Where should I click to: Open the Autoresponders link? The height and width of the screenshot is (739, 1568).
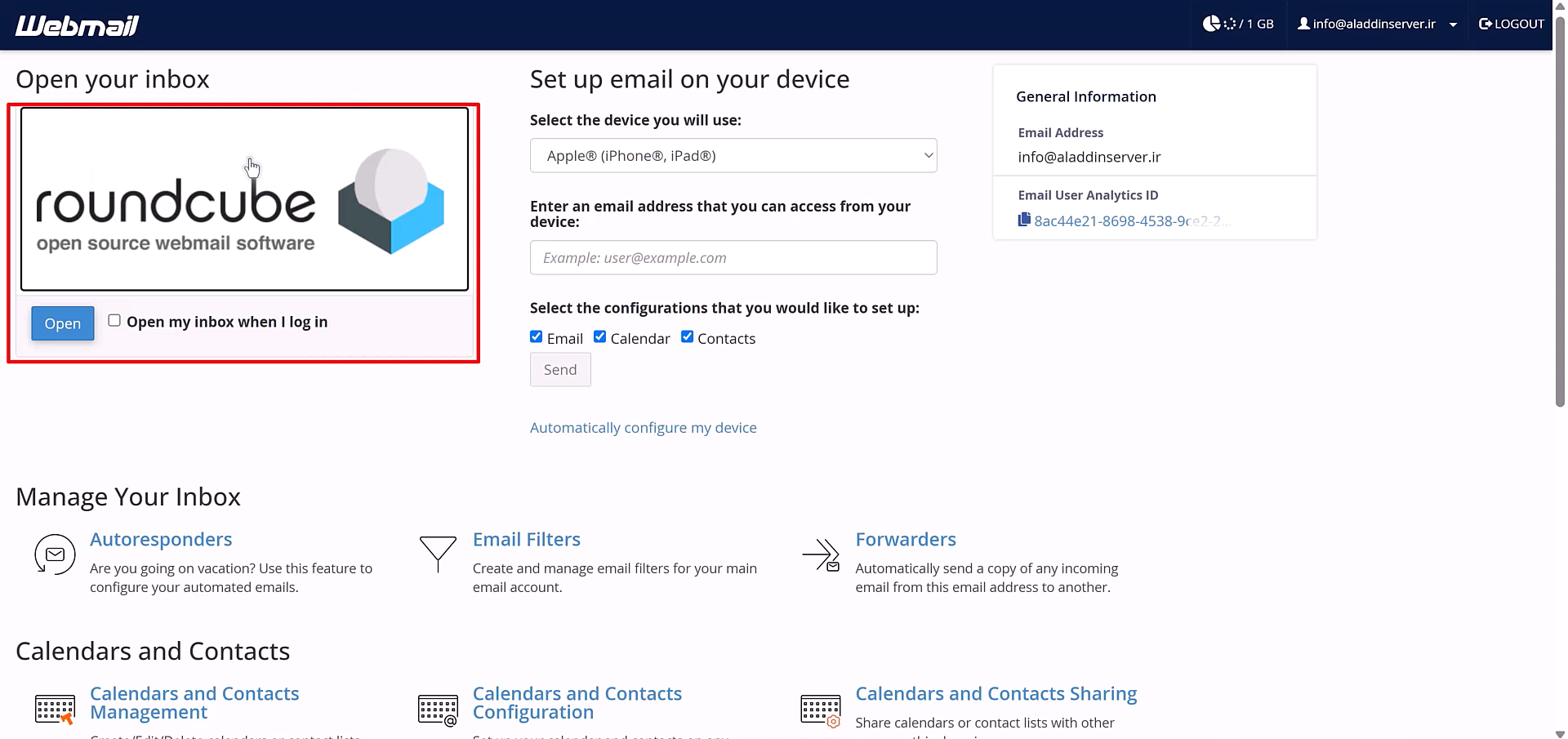(x=161, y=540)
